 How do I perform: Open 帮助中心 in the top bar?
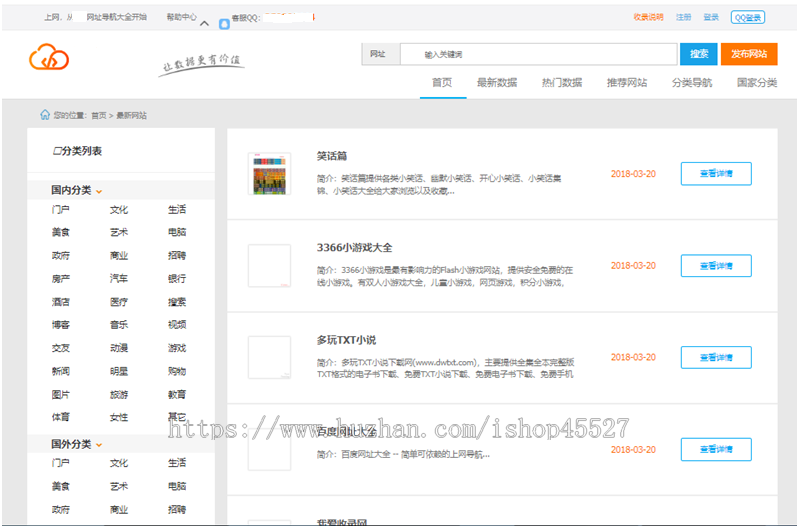[x=181, y=17]
